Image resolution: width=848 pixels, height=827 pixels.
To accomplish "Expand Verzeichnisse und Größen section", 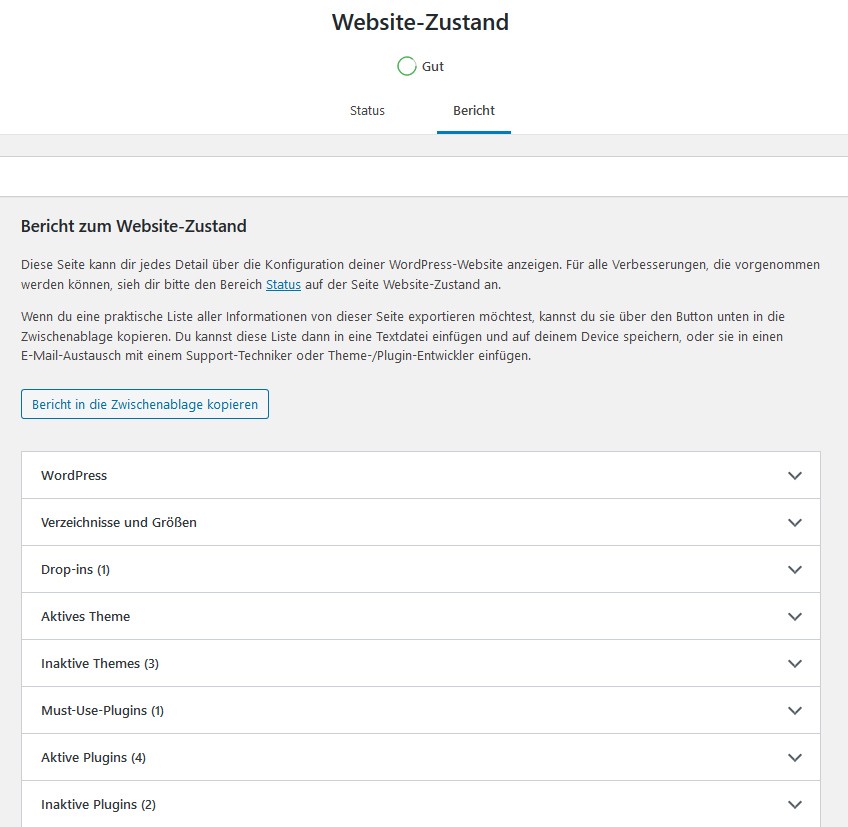I will click(x=421, y=522).
